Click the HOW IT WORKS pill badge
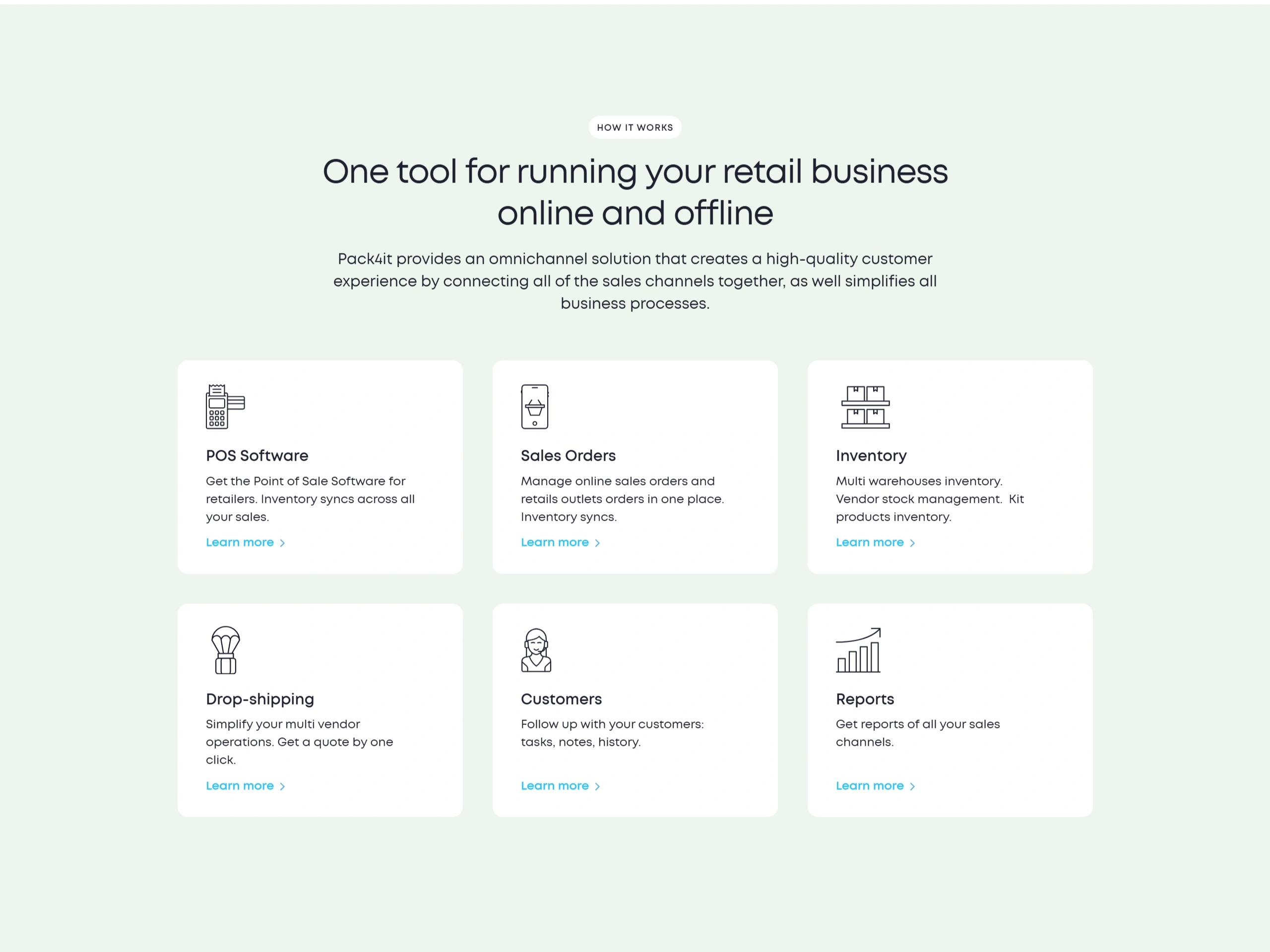Screen dimensions: 1270x952 (x=635, y=127)
